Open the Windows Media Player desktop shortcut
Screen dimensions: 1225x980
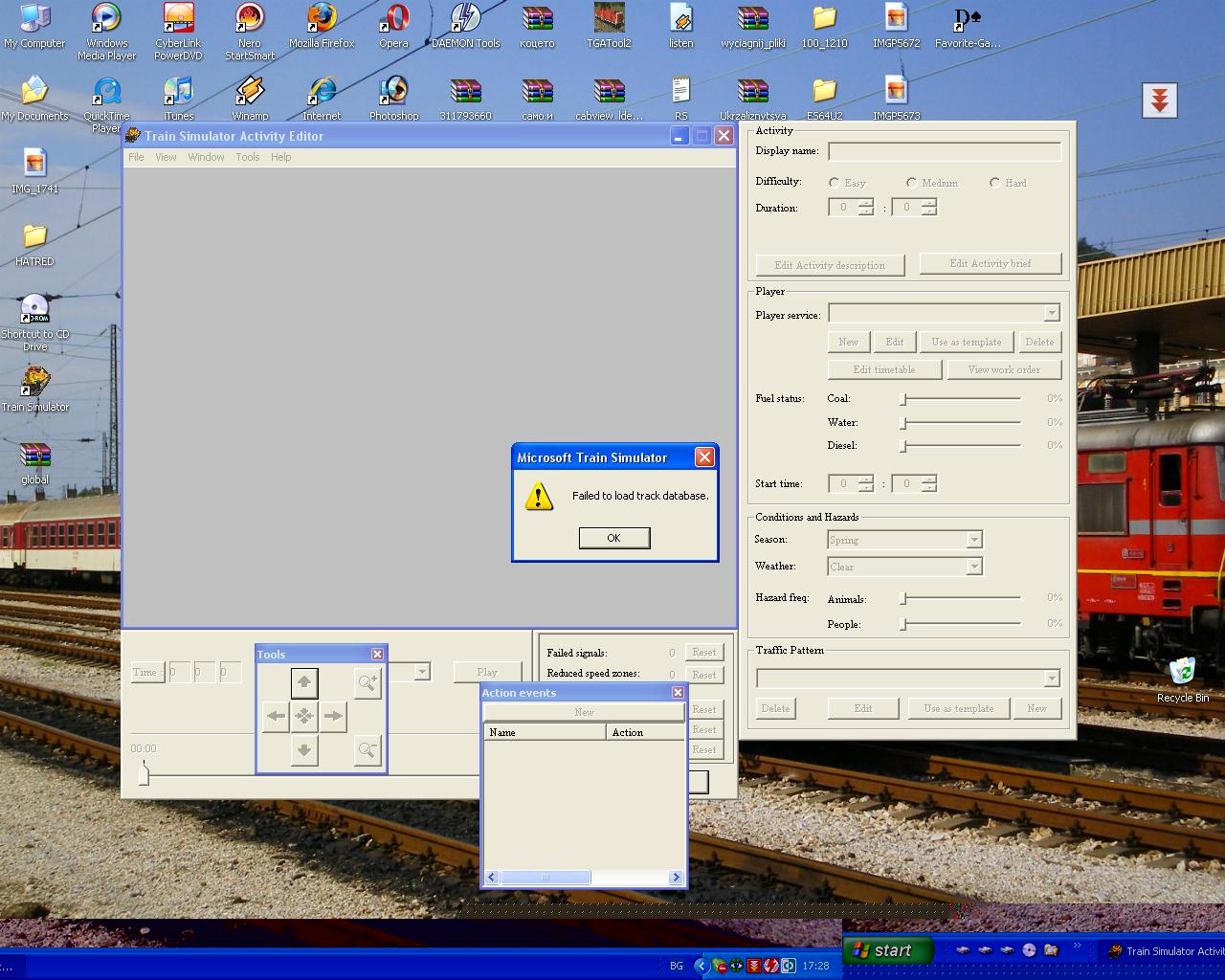click(x=106, y=32)
